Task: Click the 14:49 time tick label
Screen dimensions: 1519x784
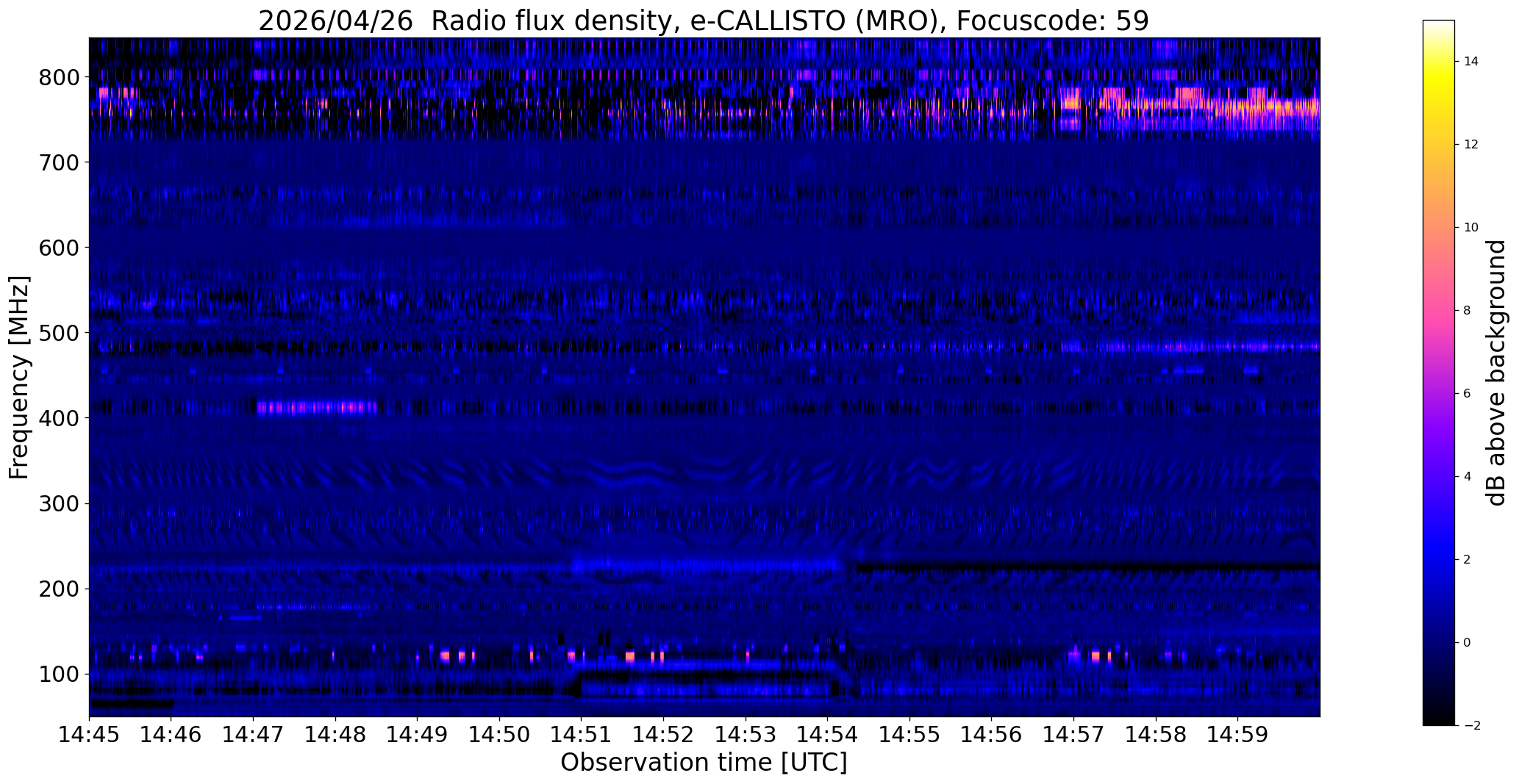Action: tap(418, 734)
